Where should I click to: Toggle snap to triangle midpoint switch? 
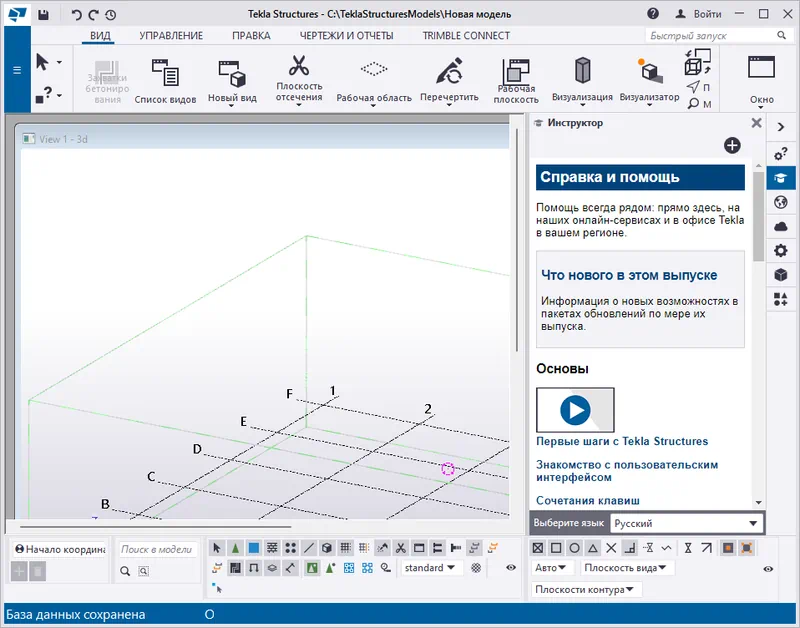coord(593,548)
